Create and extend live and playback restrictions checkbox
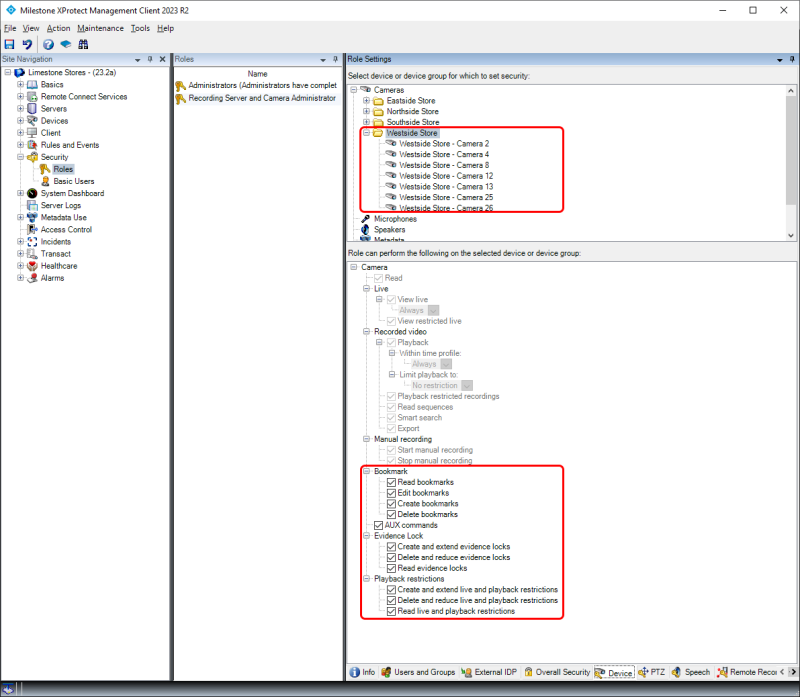 tap(391, 590)
